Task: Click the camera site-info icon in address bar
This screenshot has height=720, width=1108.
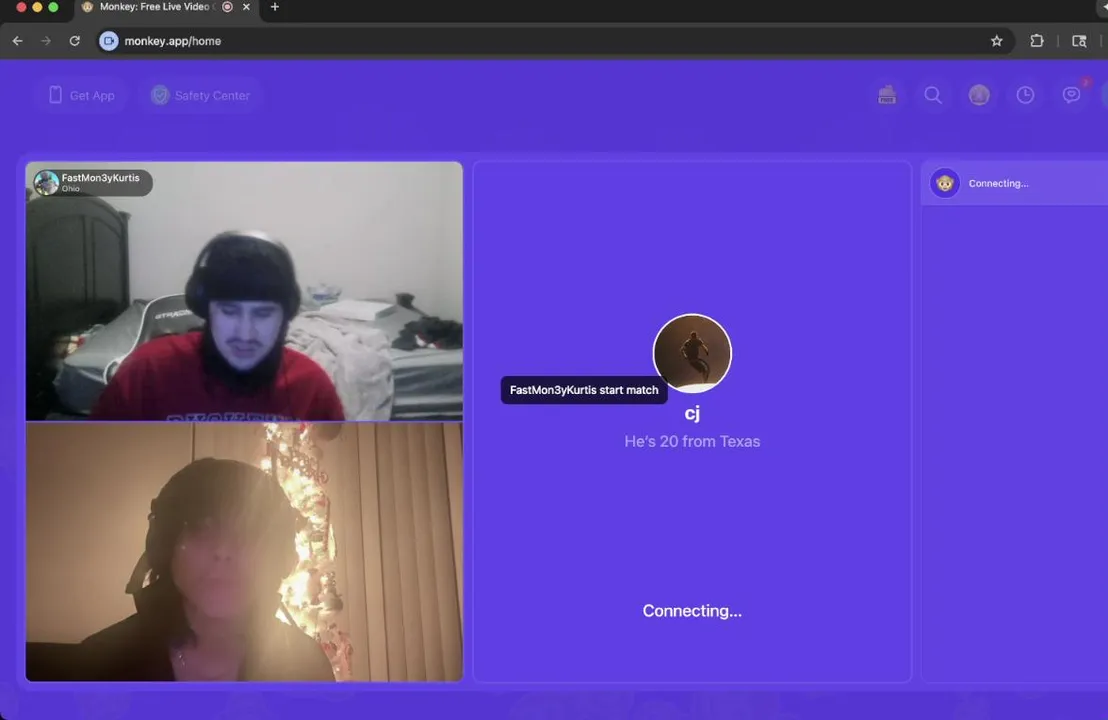Action: pos(109,41)
